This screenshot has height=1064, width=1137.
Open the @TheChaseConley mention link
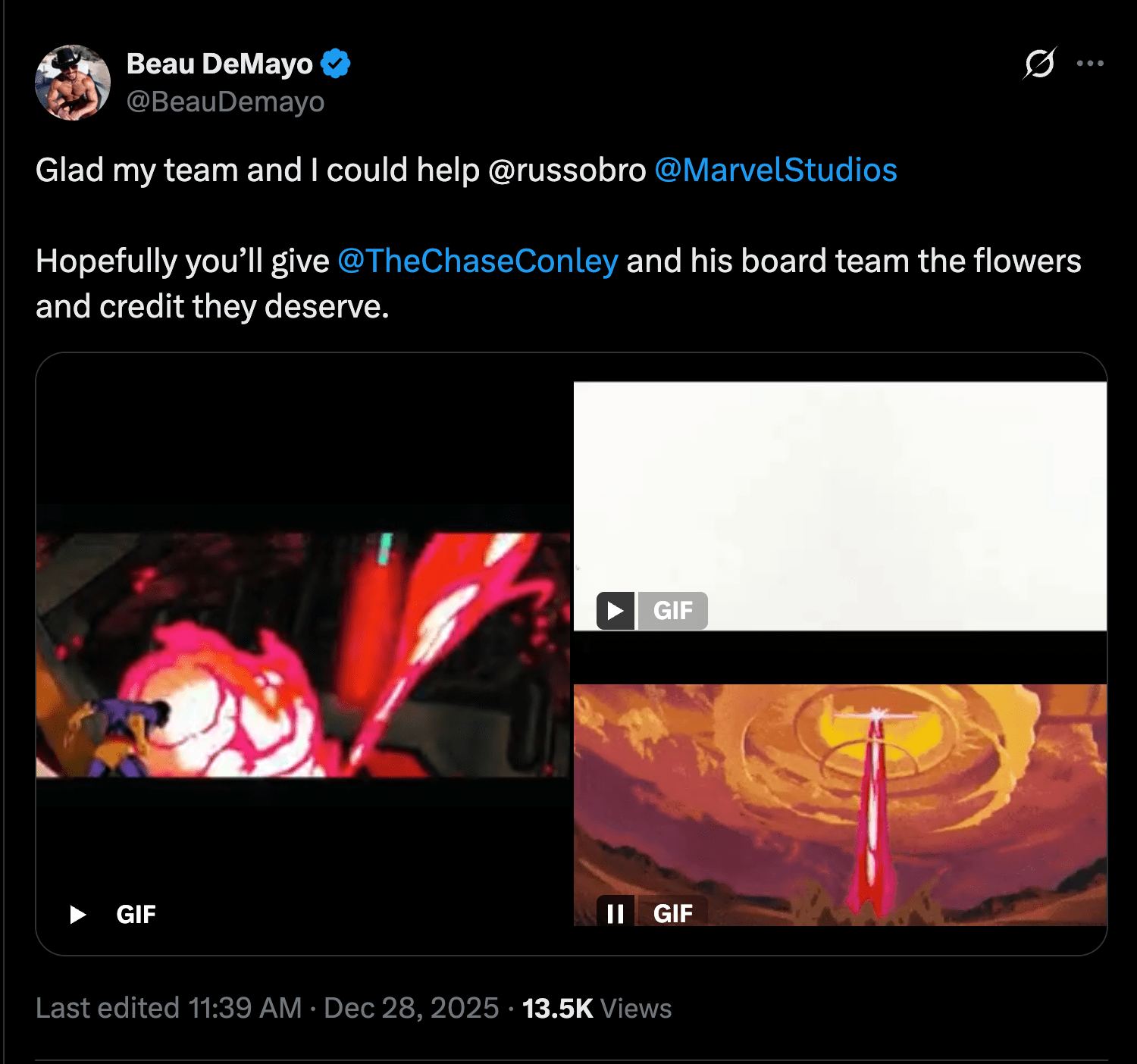coord(478,261)
